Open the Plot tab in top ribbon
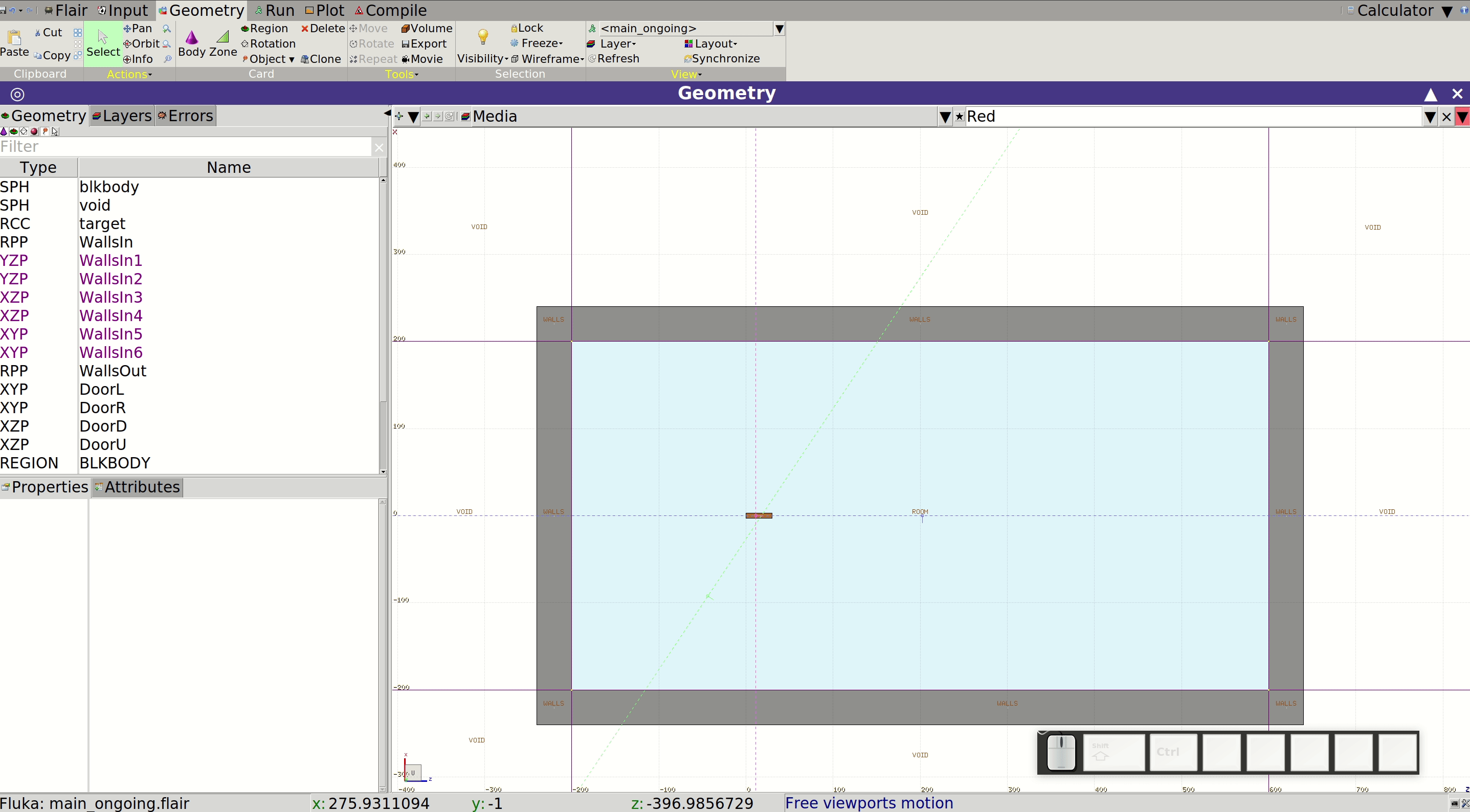1470x812 pixels. (x=325, y=10)
